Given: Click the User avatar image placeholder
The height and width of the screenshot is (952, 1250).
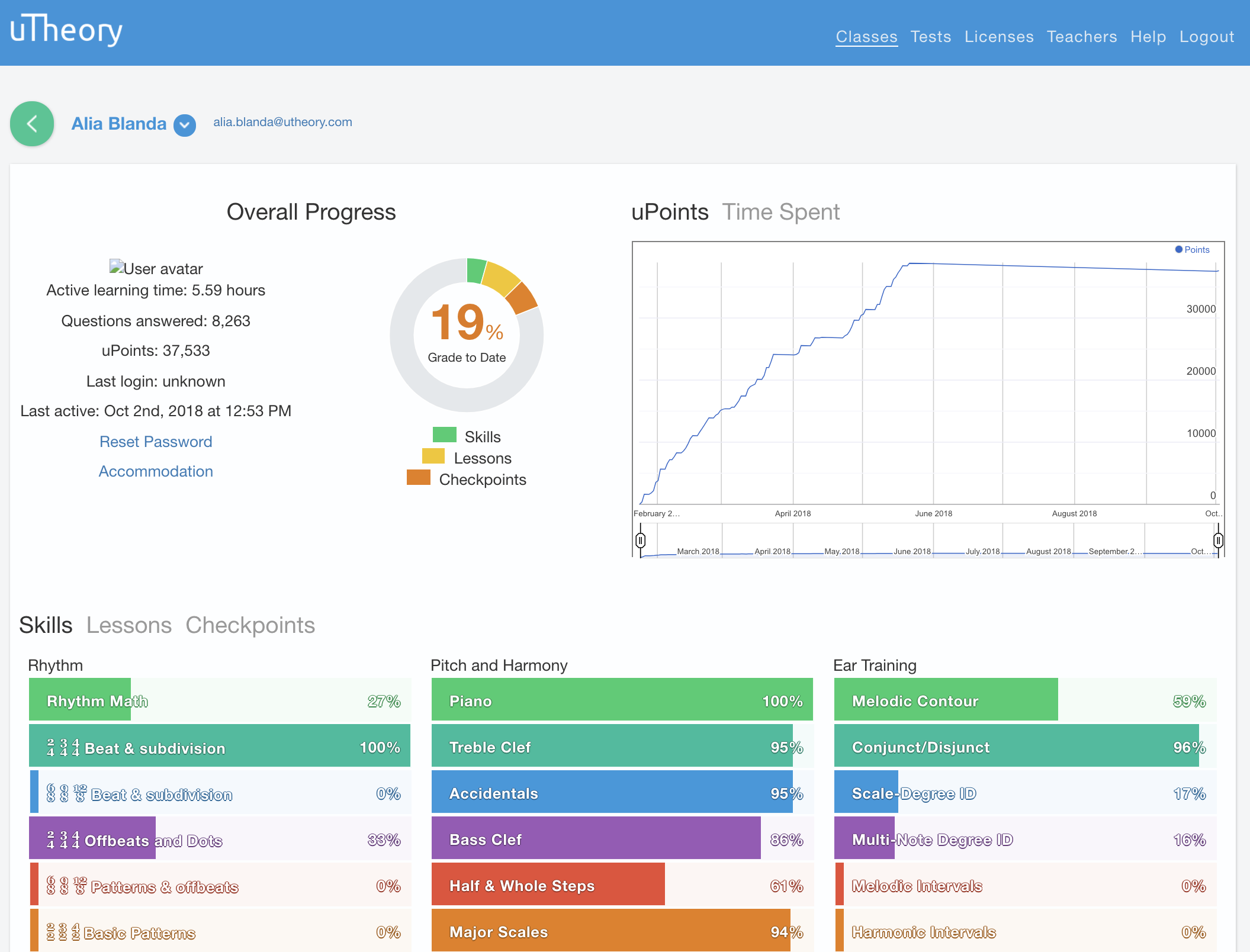Looking at the screenshot, I should [x=156, y=268].
